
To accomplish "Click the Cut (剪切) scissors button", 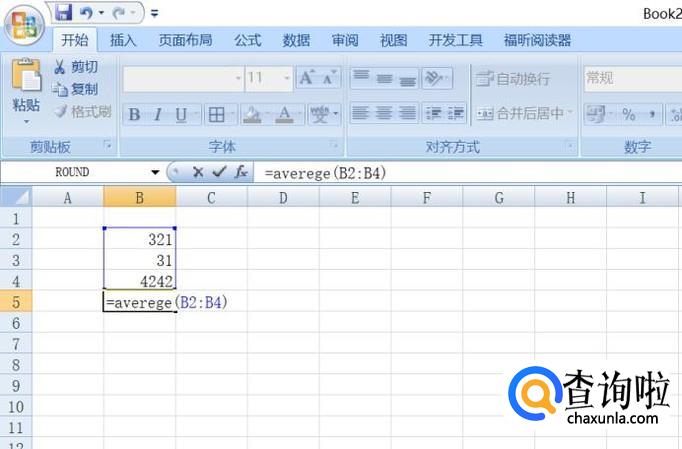I will click(x=76, y=67).
